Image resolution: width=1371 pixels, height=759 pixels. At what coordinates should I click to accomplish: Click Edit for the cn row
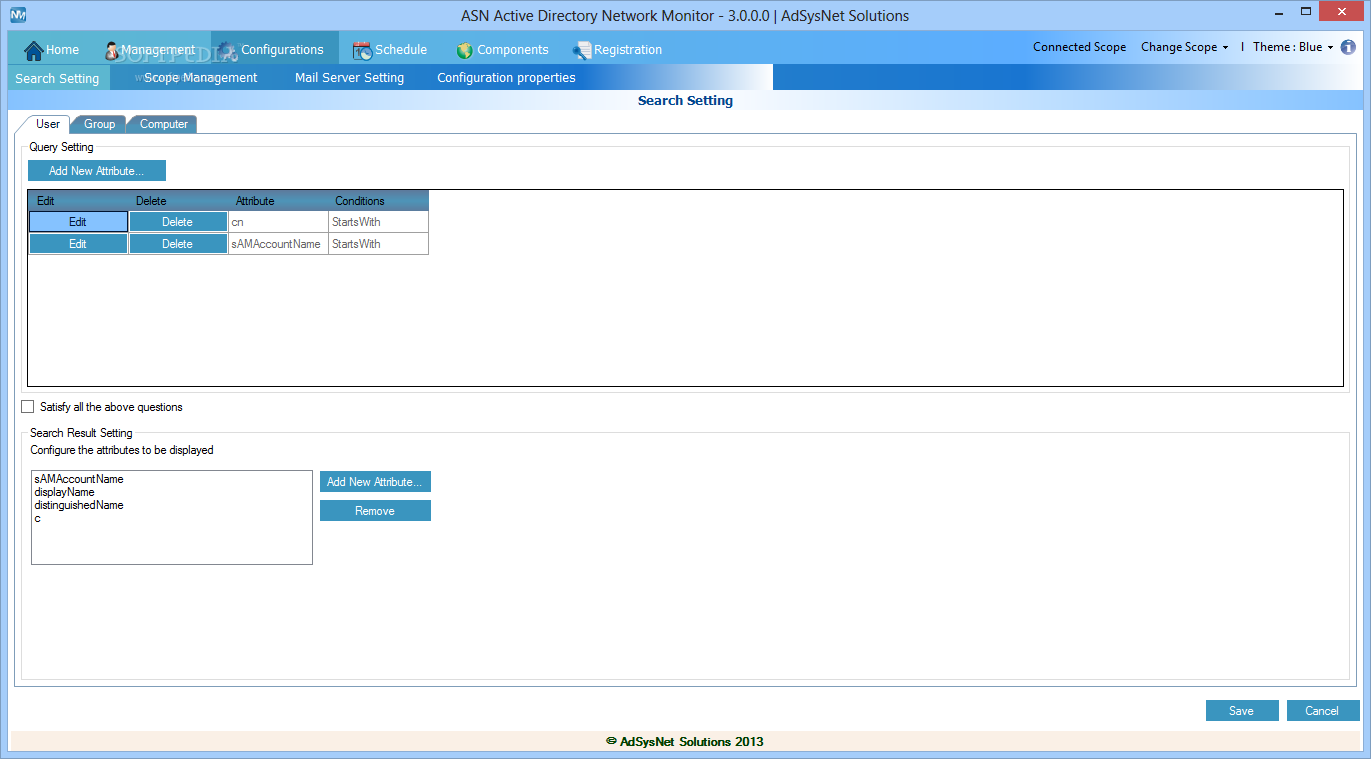pos(78,222)
